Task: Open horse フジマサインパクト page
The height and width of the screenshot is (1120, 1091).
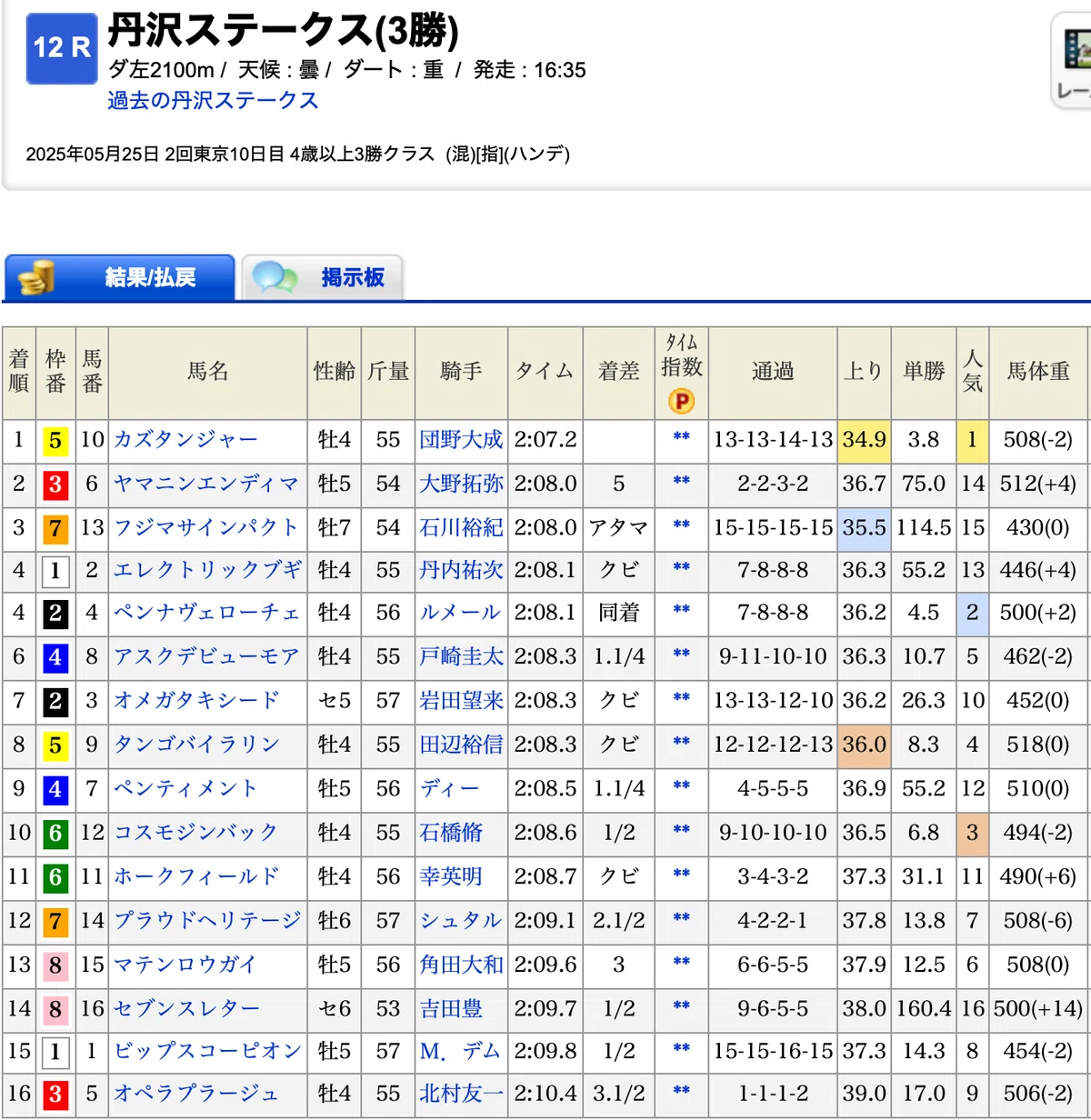Action: (206, 527)
